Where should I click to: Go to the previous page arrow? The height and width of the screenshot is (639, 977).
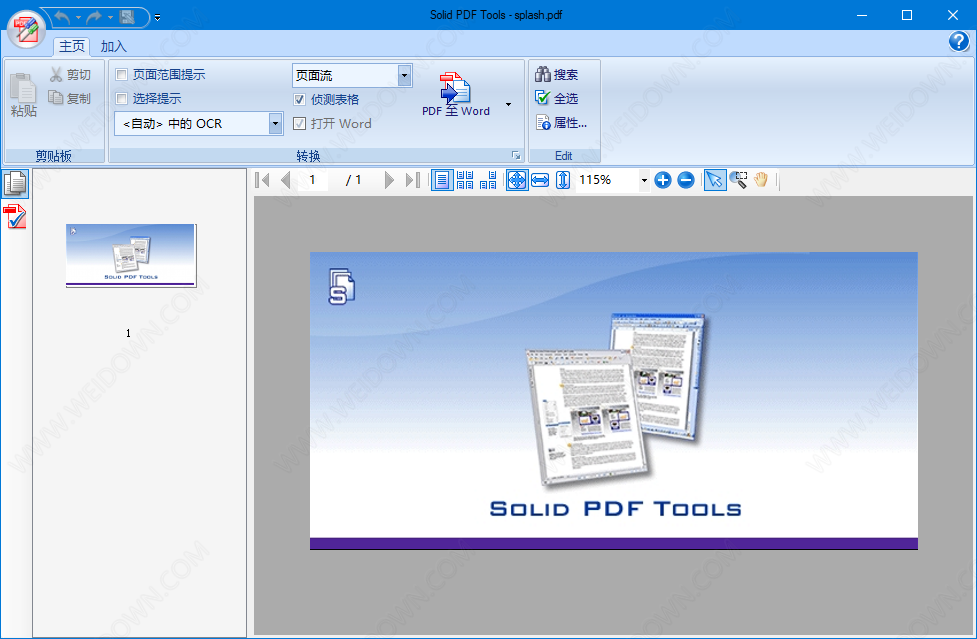coord(285,180)
